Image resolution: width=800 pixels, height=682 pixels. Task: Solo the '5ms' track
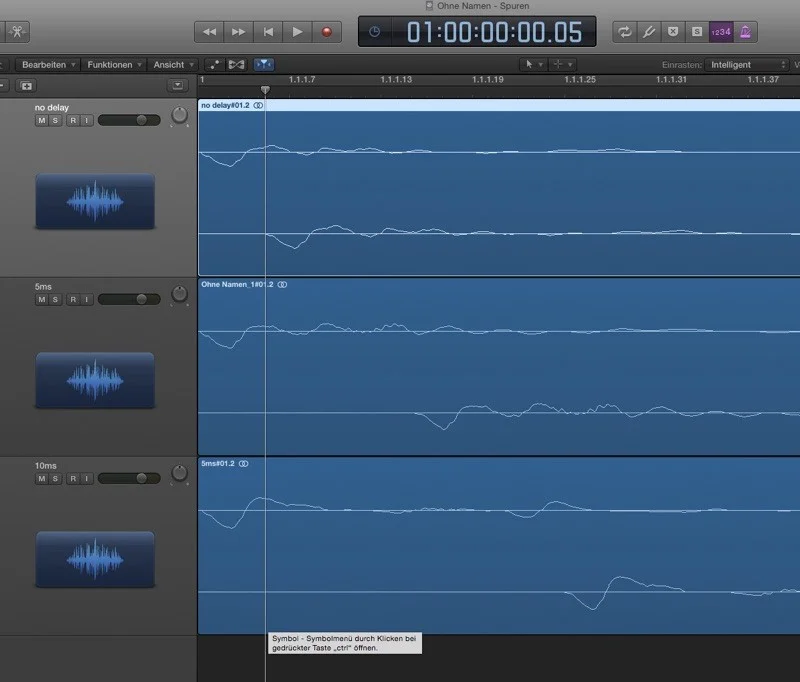point(56,299)
